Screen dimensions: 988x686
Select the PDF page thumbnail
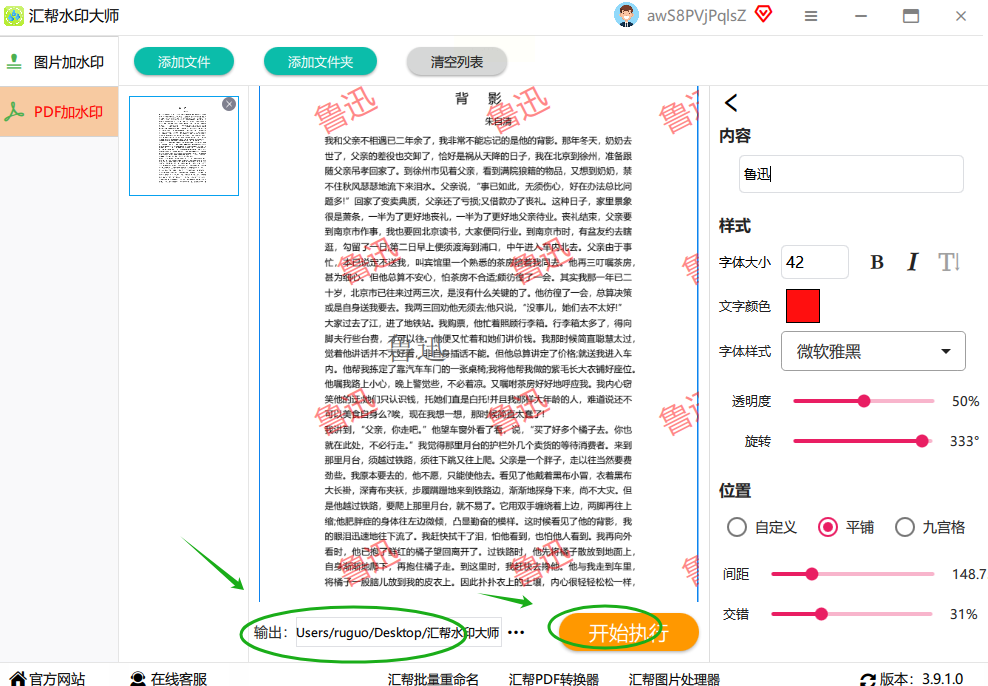point(184,146)
